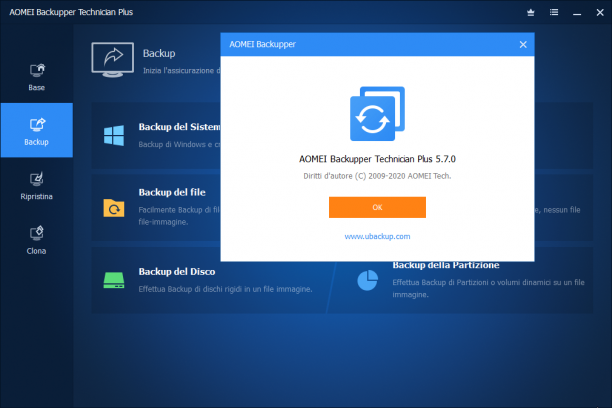
Task: Click the Backup del Sistema title
Action: tap(179, 127)
